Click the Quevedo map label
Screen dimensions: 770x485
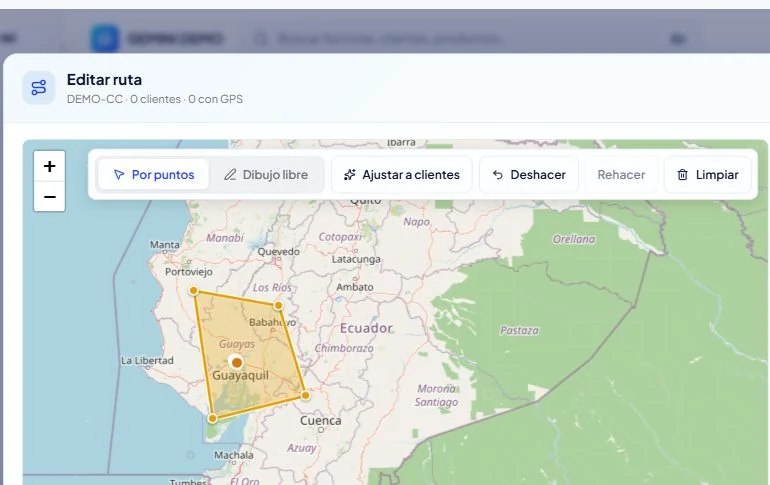point(278,251)
